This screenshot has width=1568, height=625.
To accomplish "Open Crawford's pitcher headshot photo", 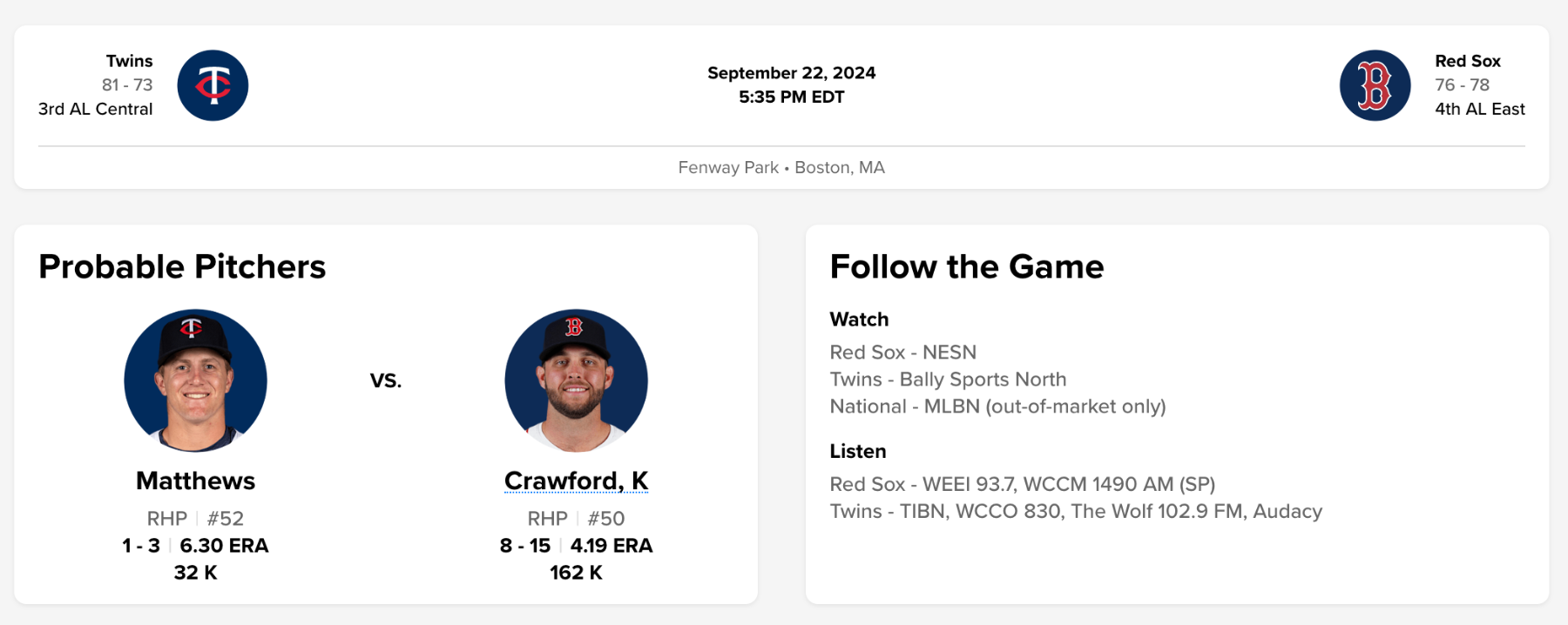I will 576,380.
